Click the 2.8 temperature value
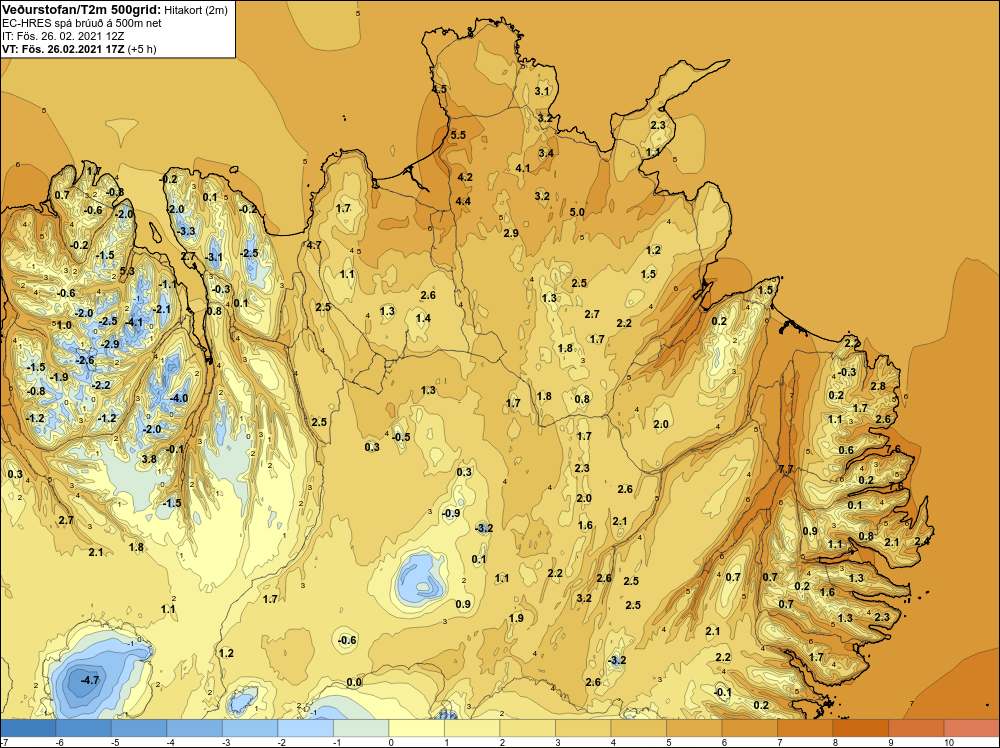 tap(878, 386)
